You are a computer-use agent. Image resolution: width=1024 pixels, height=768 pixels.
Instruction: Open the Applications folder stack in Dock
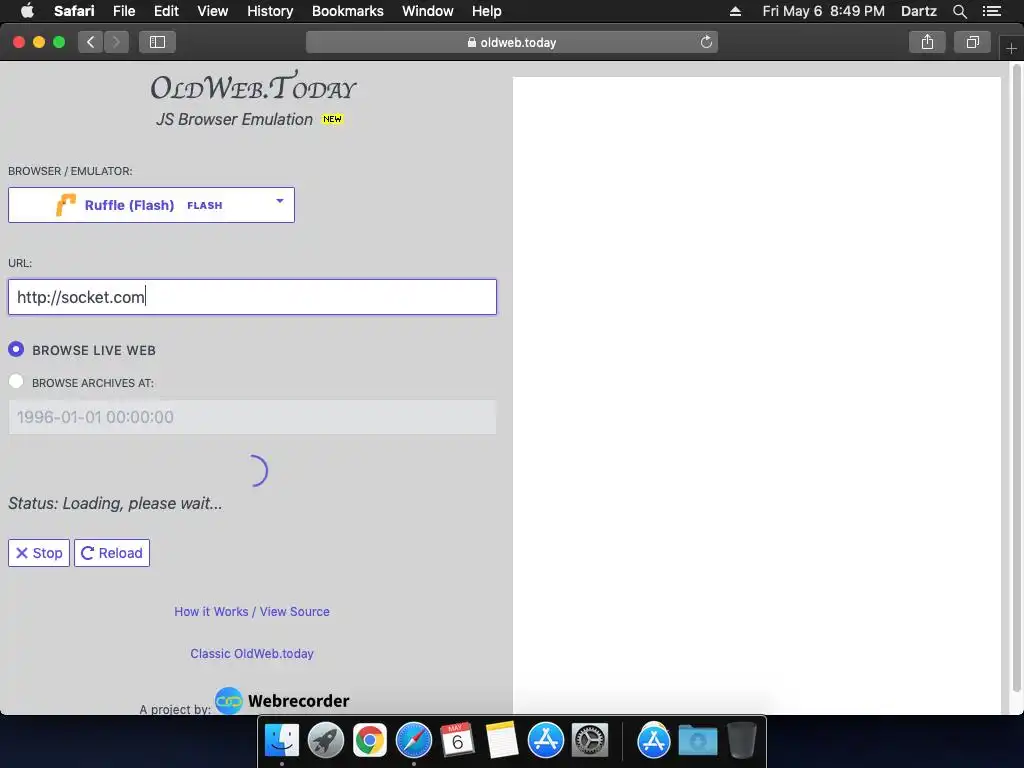tap(654, 741)
